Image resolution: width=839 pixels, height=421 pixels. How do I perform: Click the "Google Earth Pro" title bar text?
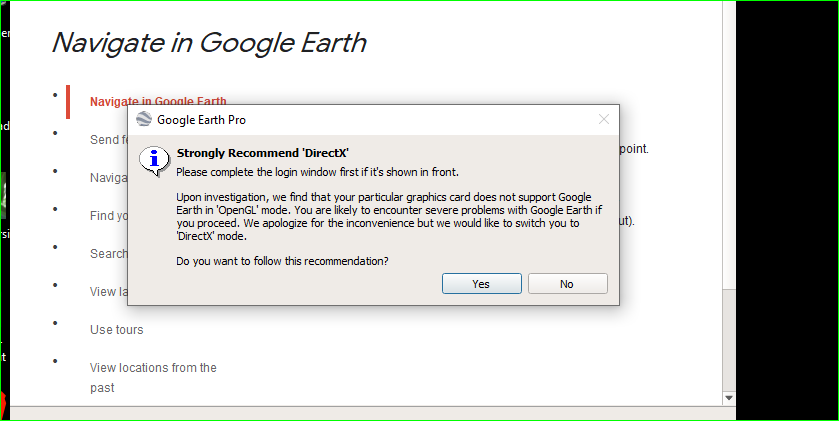[201, 120]
